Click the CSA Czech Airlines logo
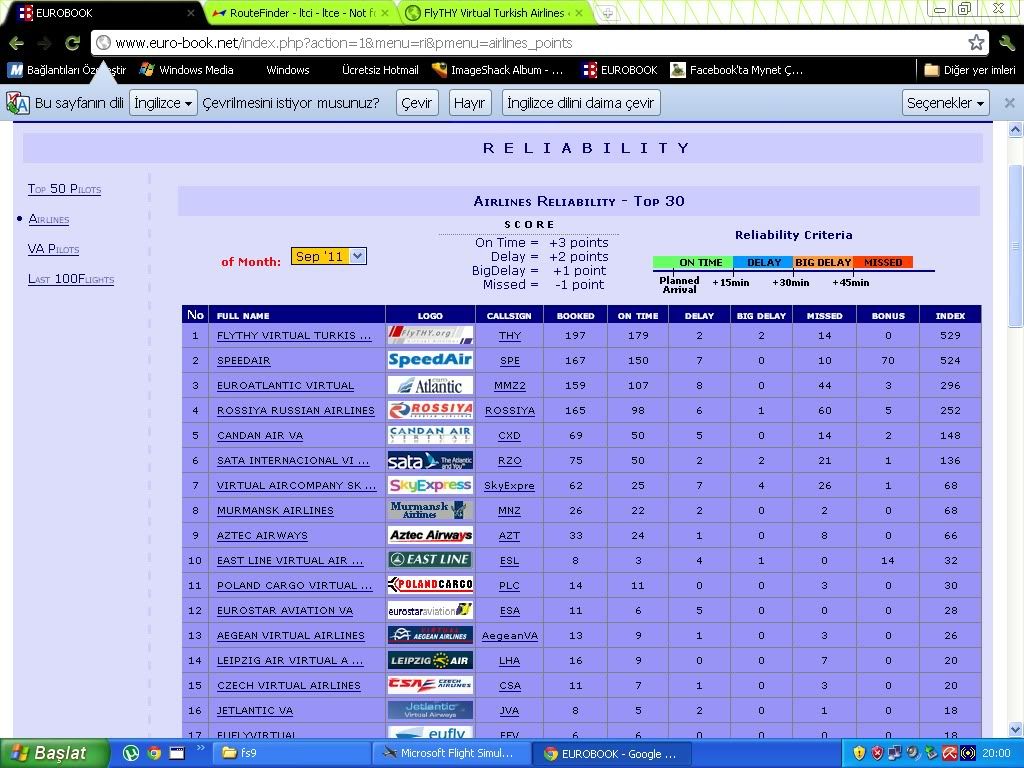Screen dimensions: 1024x768 (x=430, y=685)
